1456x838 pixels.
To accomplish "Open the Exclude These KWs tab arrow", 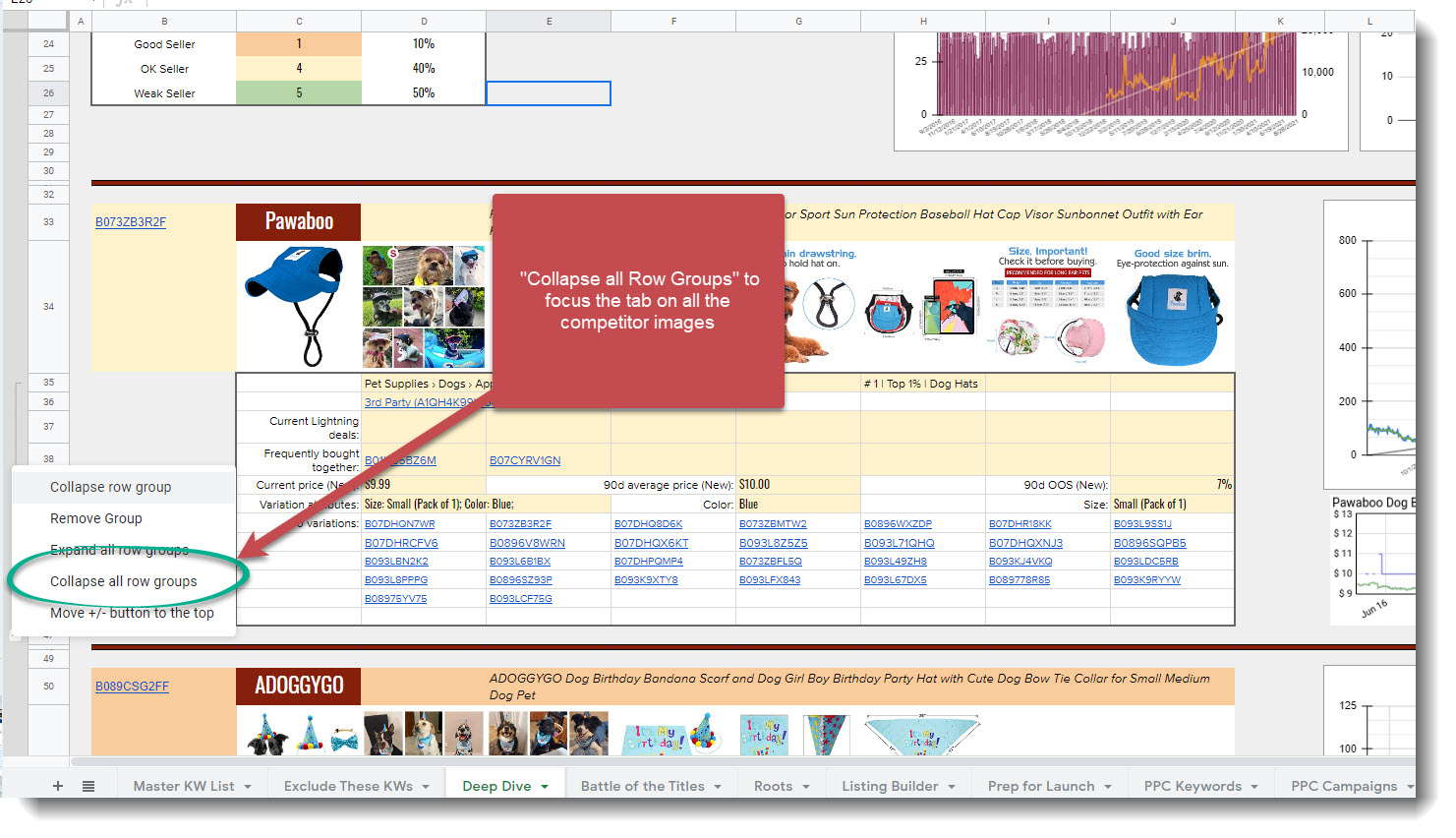I will pyautogui.click(x=426, y=787).
